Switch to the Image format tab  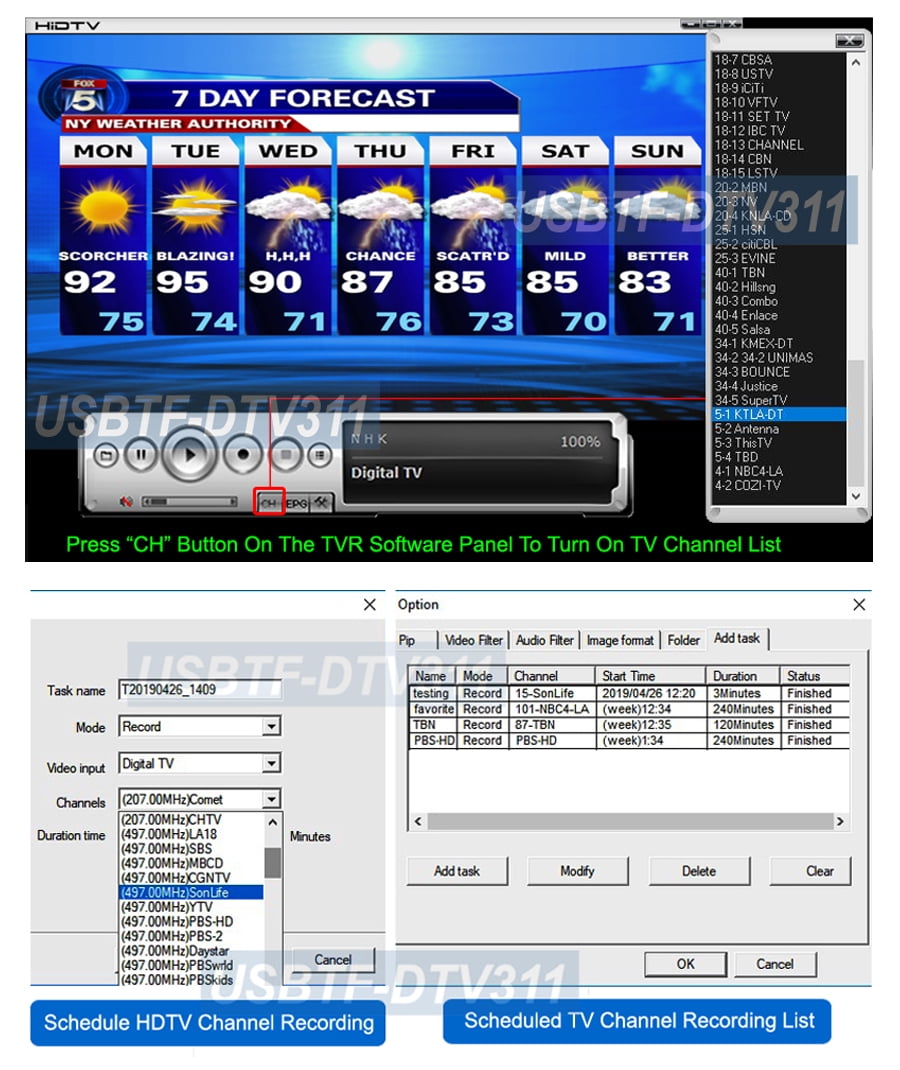click(x=620, y=640)
